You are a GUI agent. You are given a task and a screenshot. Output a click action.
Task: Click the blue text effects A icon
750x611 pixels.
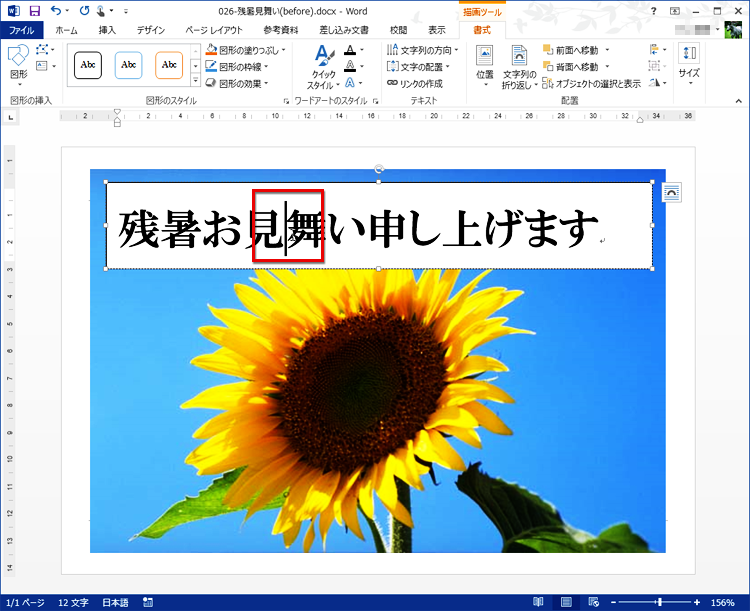350,83
